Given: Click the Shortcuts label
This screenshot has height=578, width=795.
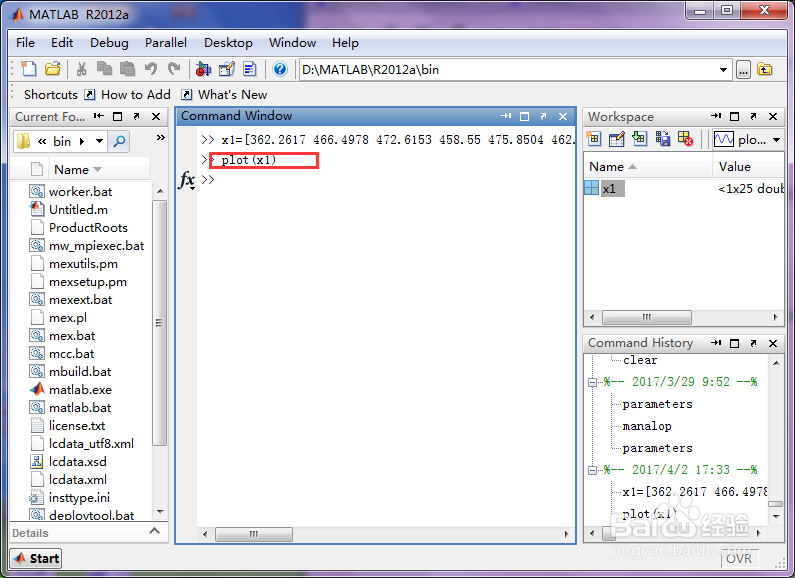Looking at the screenshot, I should tap(51, 95).
